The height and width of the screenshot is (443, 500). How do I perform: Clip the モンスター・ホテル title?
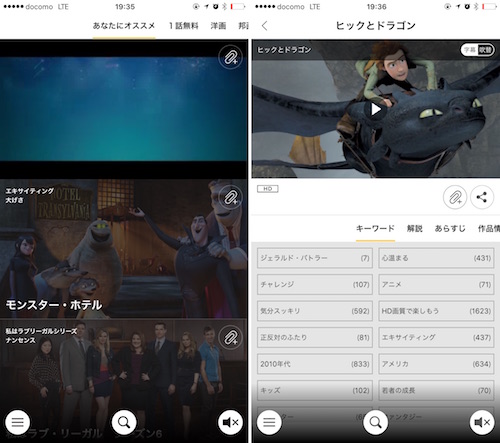click(x=230, y=197)
